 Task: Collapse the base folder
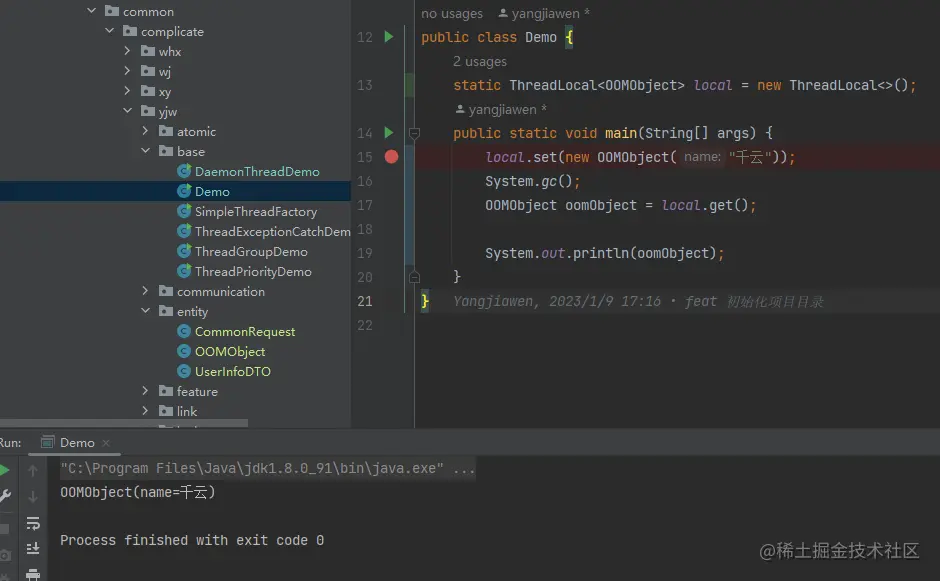tap(146, 150)
